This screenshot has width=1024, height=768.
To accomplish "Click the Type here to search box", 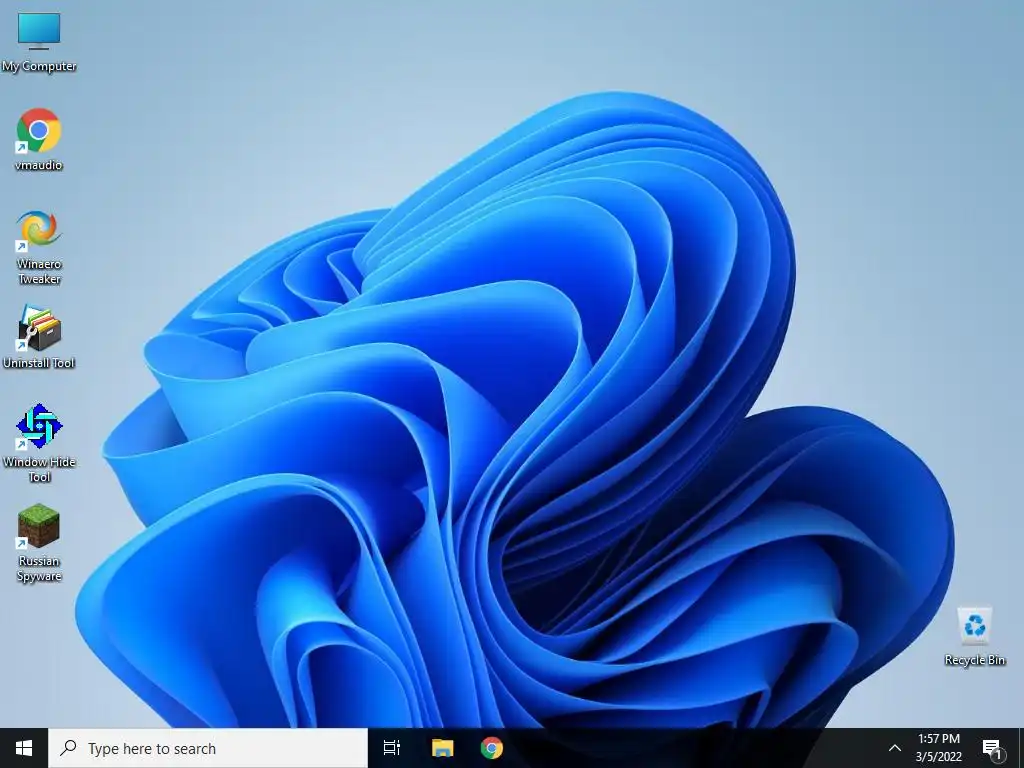I will coord(208,748).
